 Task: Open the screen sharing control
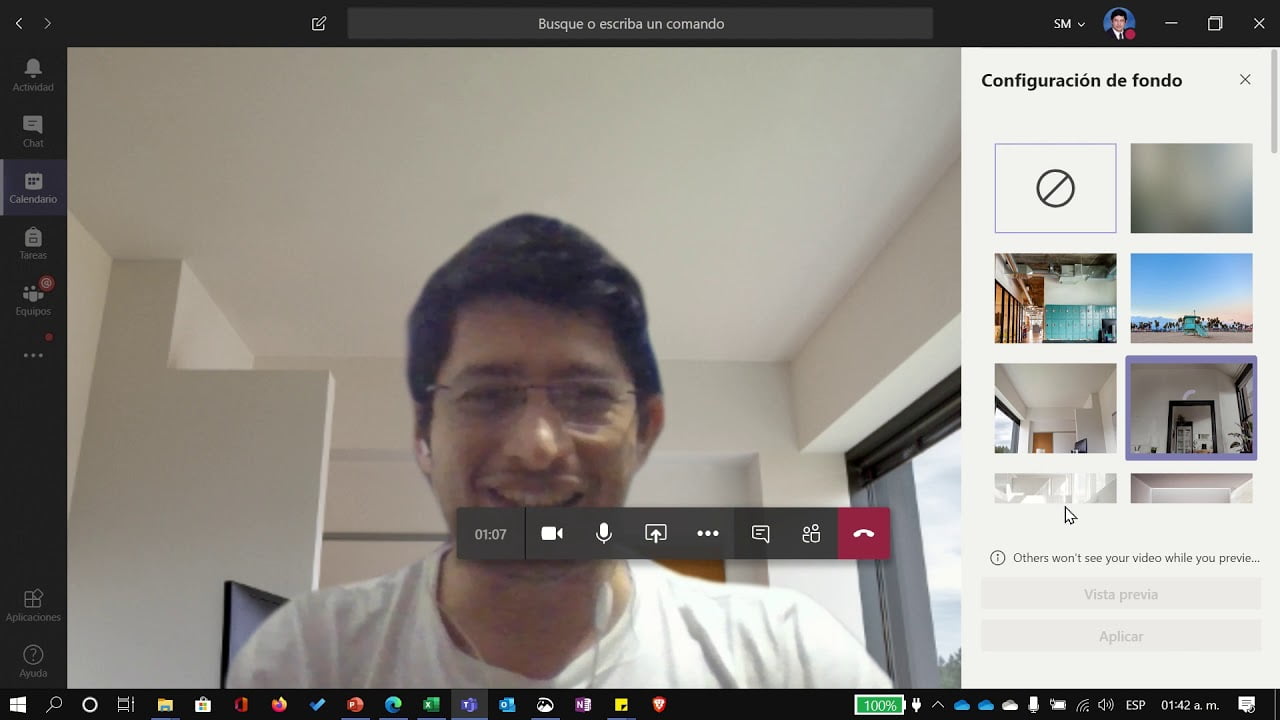pos(656,533)
